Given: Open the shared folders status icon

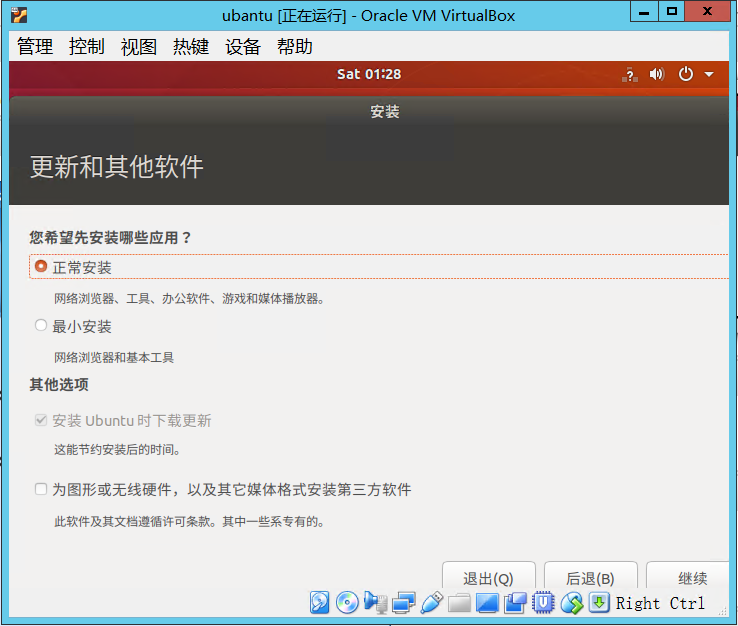Looking at the screenshot, I should pyautogui.click(x=459, y=603).
